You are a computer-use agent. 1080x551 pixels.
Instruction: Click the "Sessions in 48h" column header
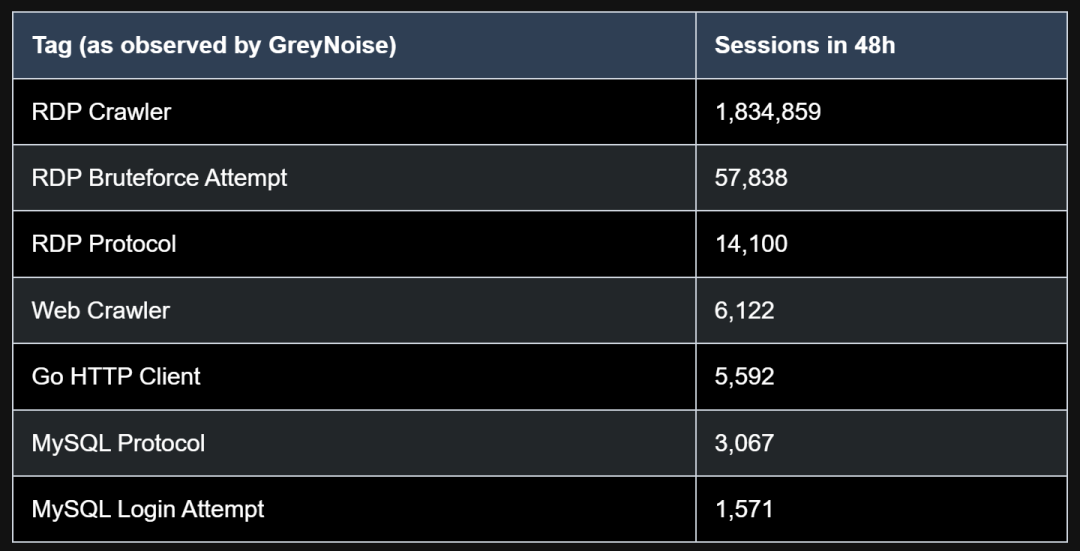click(x=805, y=45)
